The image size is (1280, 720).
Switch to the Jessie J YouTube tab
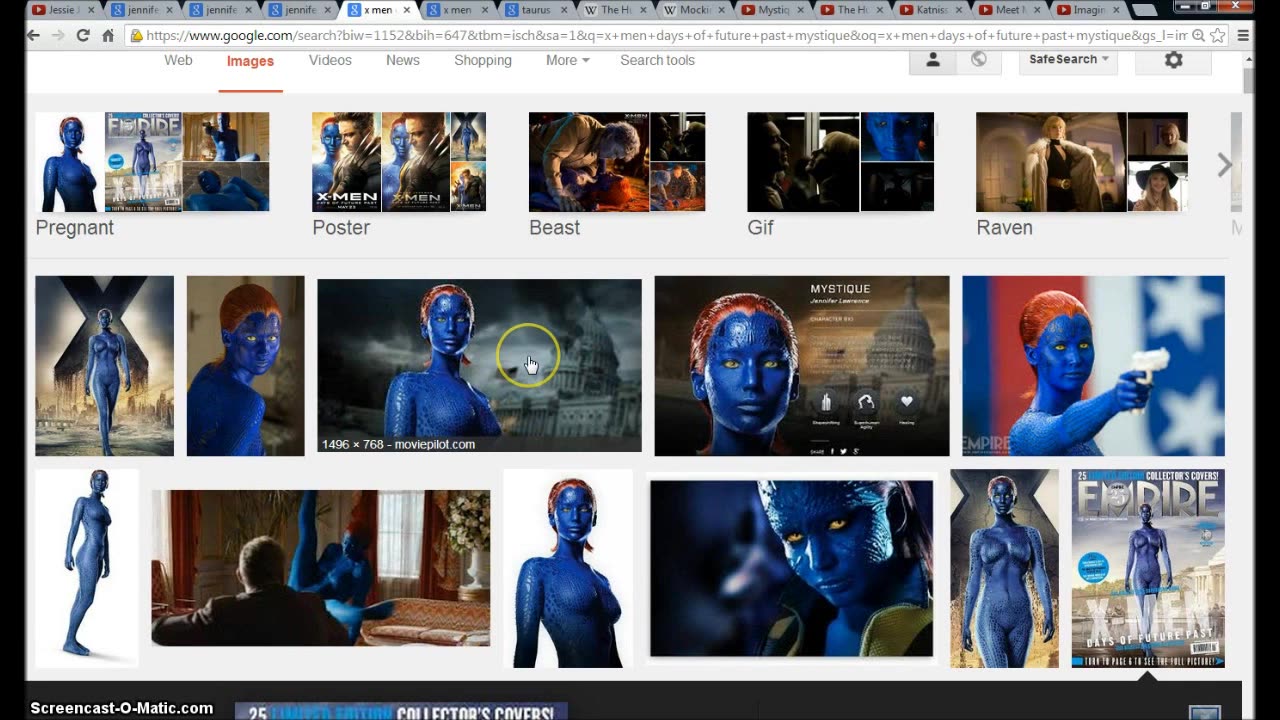click(62, 10)
